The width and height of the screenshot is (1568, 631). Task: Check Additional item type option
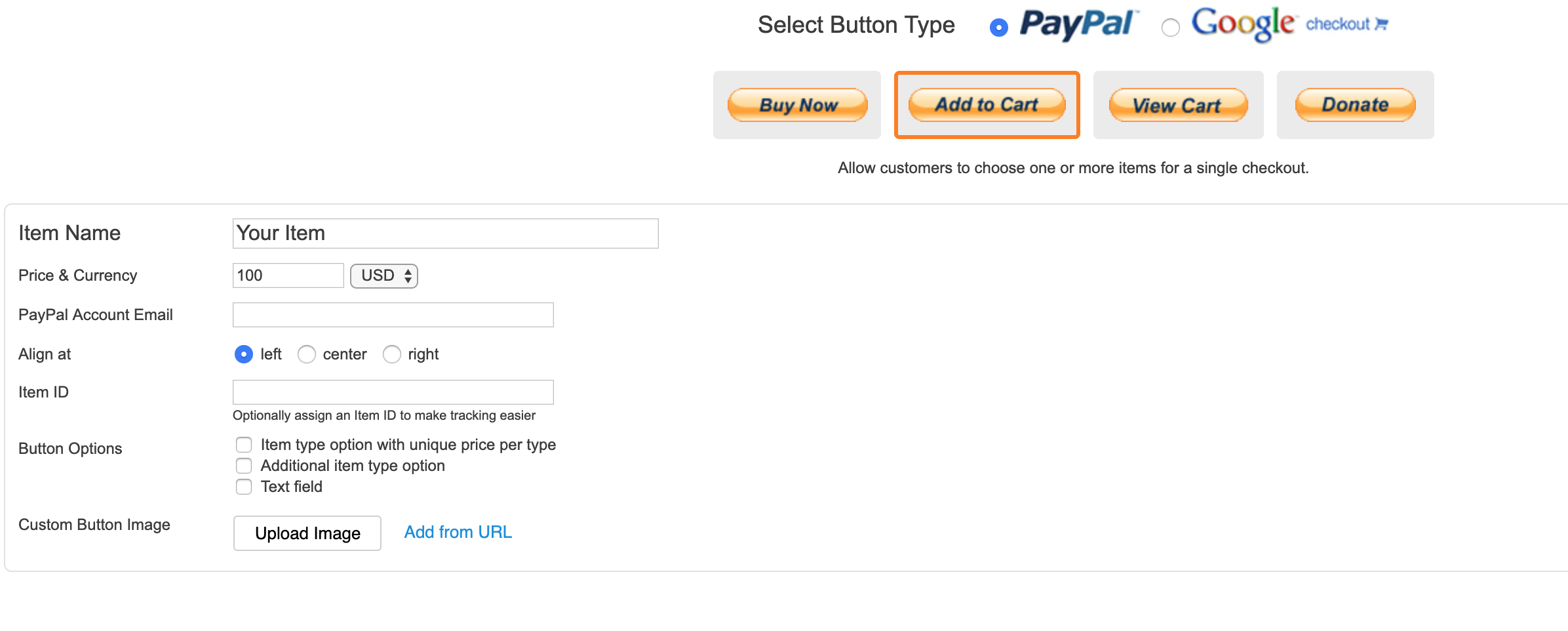[244, 466]
